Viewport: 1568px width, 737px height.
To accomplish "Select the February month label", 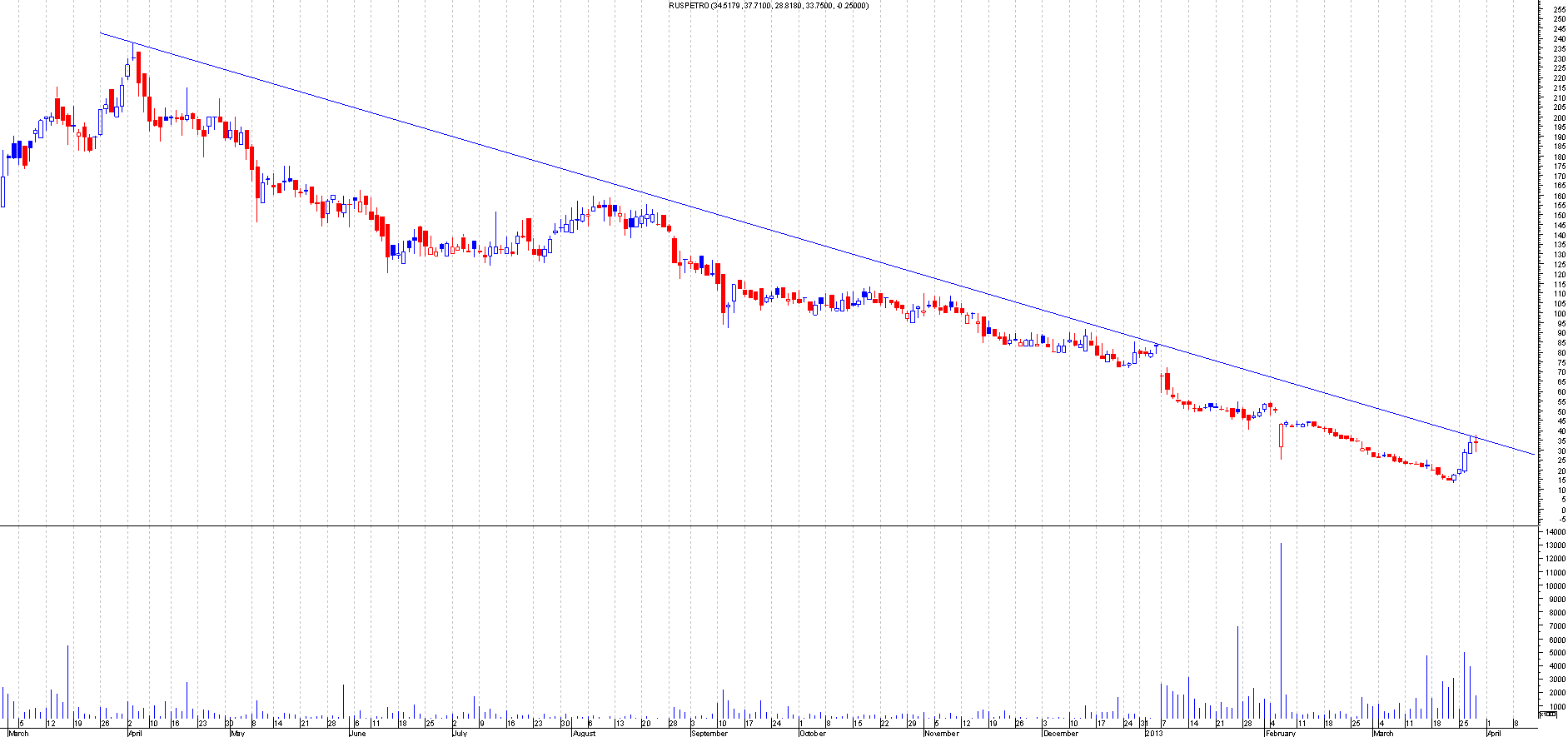I will coord(1281,734).
